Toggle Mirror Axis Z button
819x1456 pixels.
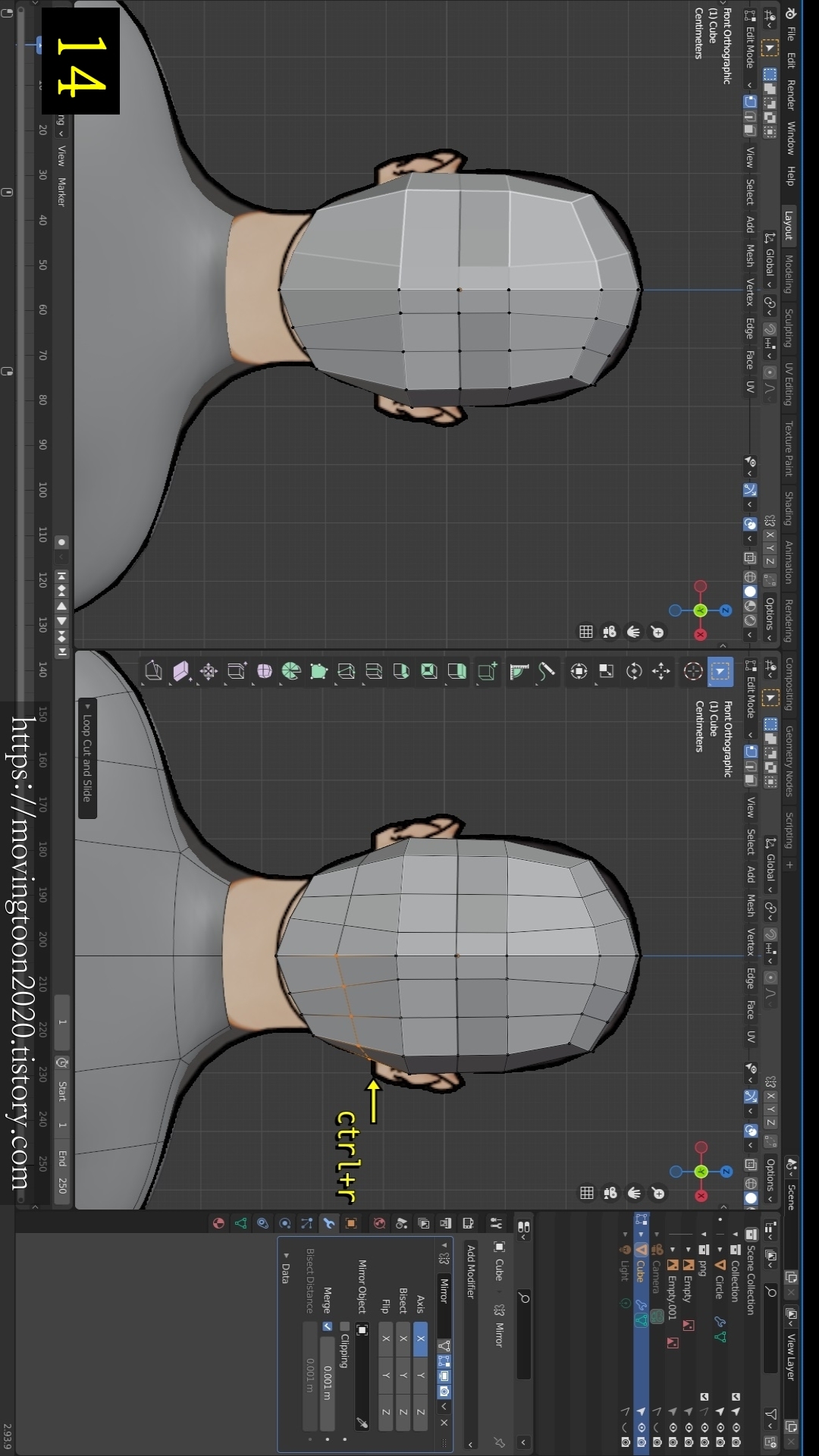pyautogui.click(x=421, y=1412)
